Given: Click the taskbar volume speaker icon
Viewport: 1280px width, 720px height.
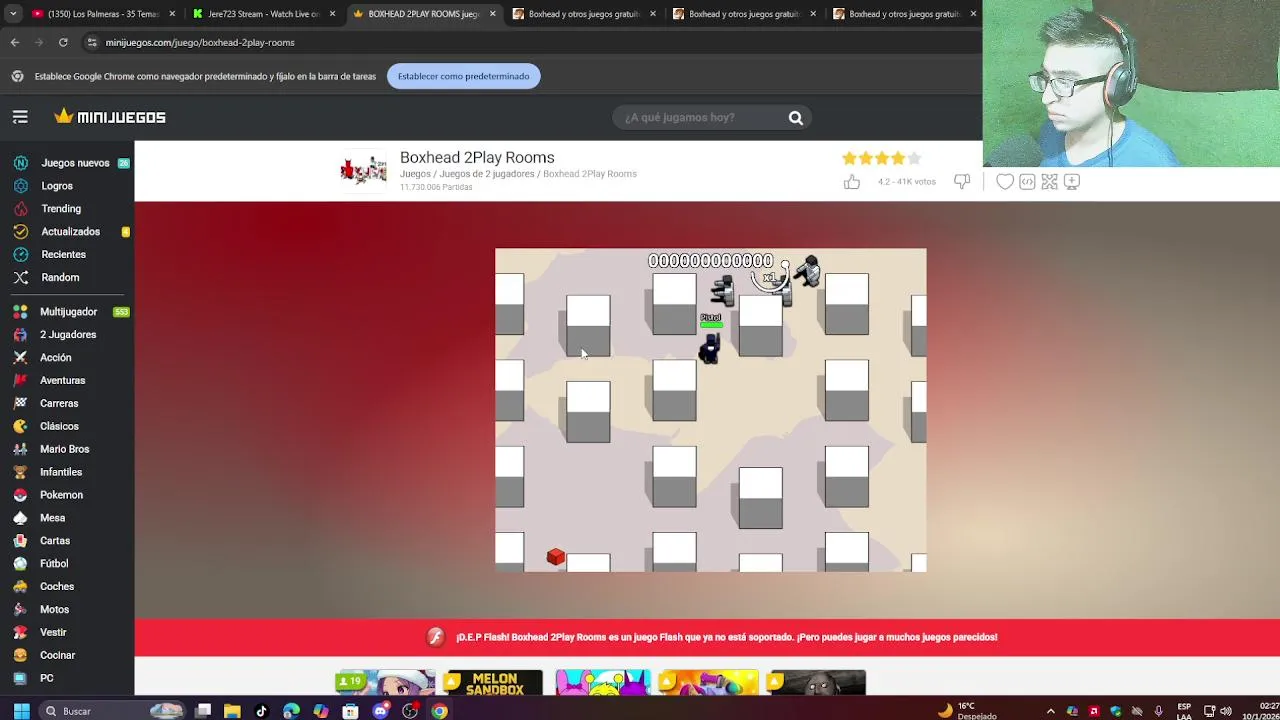Looking at the screenshot, I should pos(1226,711).
